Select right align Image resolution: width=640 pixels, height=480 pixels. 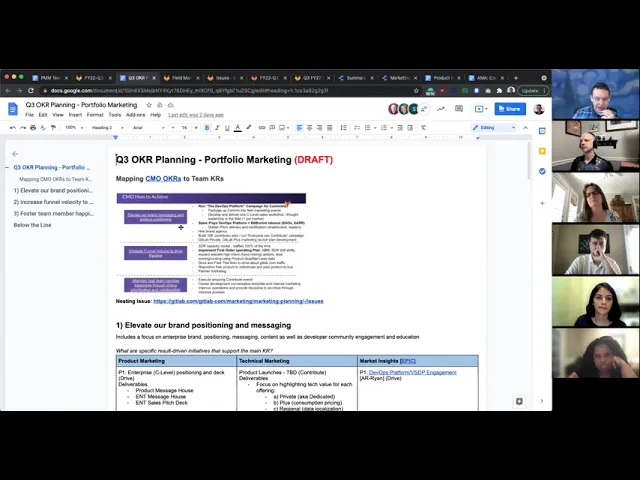coord(320,128)
